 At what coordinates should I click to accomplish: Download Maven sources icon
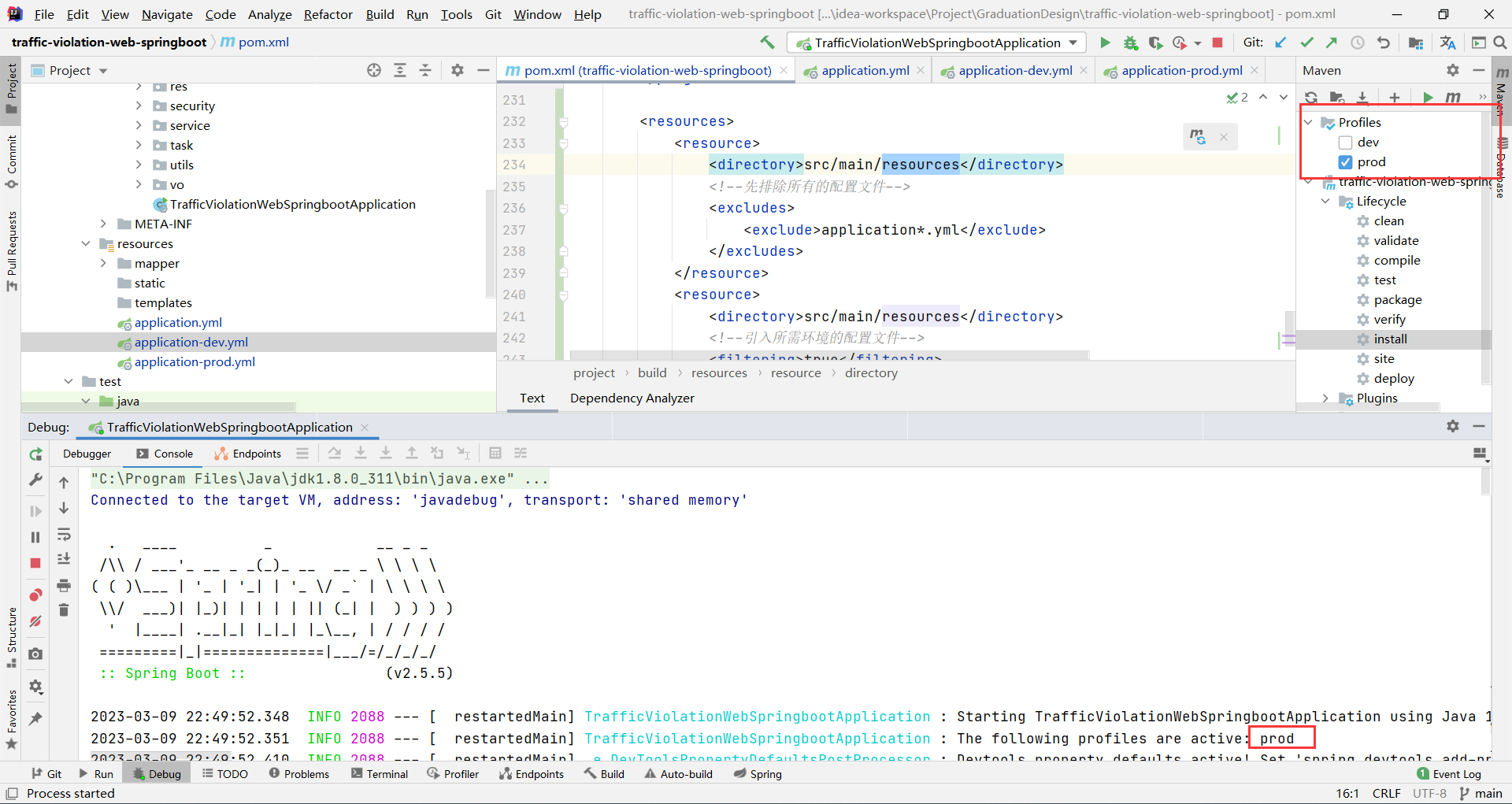coord(1362,98)
